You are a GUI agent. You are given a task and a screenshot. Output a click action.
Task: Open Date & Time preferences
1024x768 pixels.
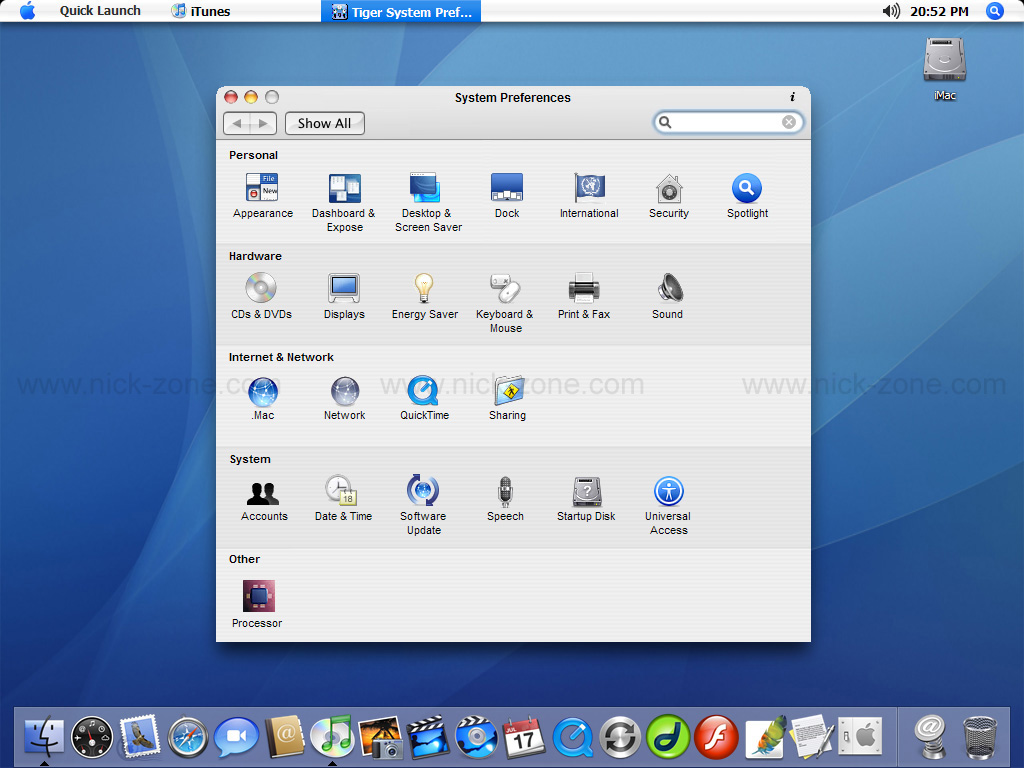point(344,498)
